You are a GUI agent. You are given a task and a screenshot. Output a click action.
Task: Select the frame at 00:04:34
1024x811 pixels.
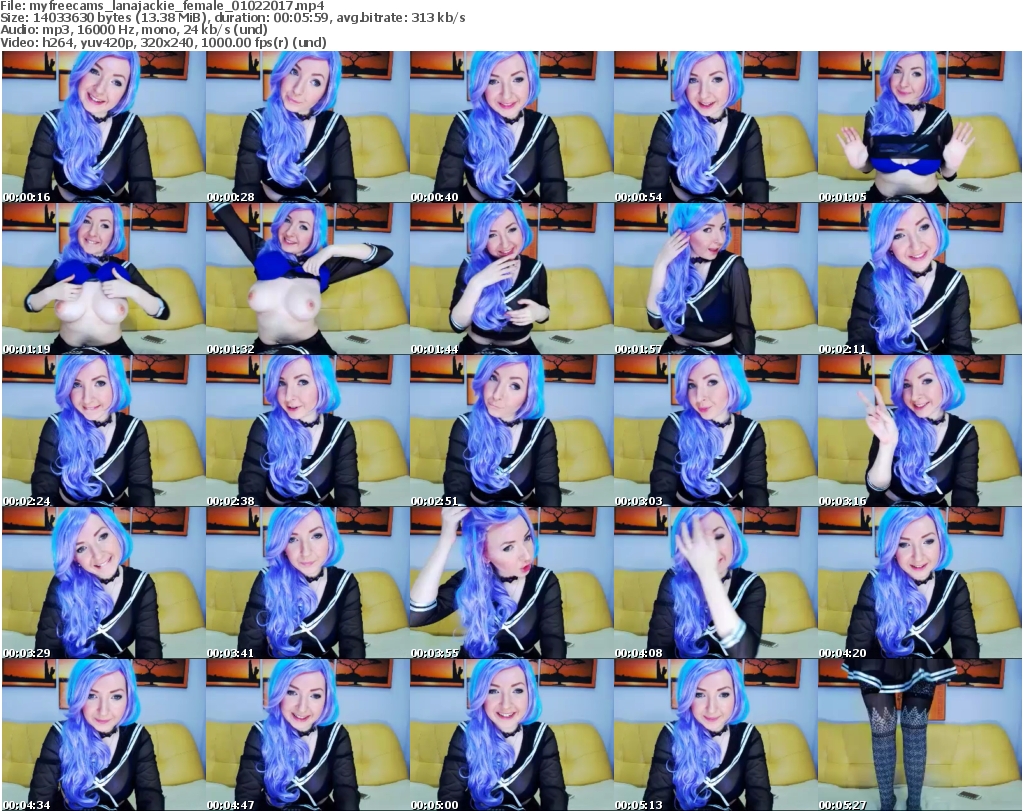103,735
